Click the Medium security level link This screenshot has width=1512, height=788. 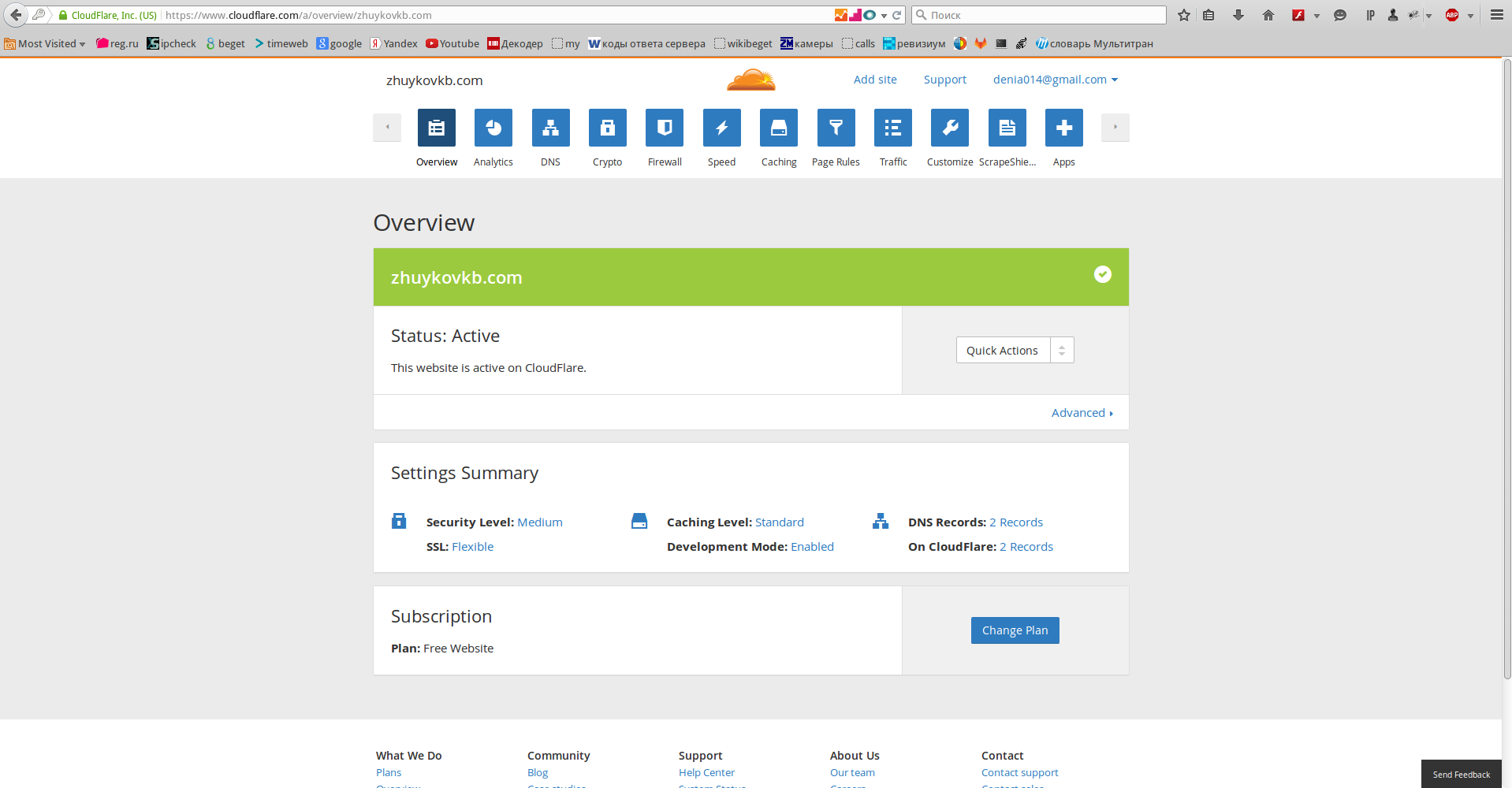[x=540, y=522]
